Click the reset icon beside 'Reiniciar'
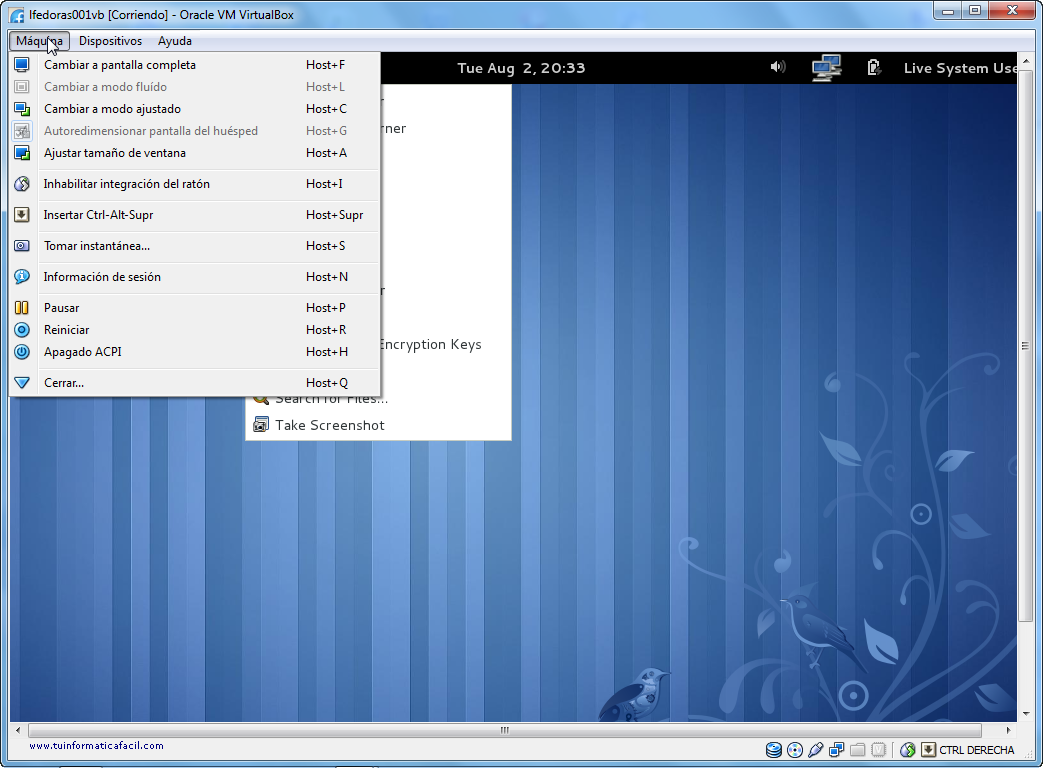This screenshot has width=1043, height=768. pos(22,330)
